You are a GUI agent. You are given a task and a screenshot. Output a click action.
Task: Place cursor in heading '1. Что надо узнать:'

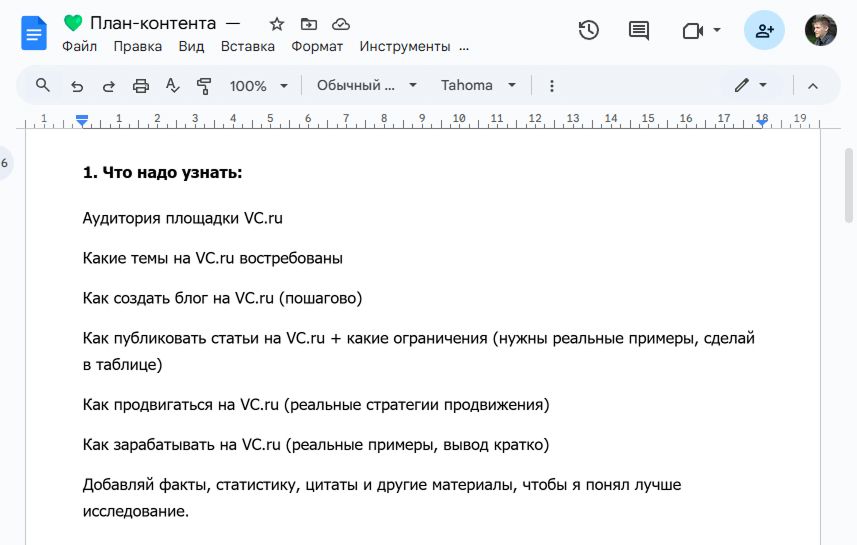162,173
